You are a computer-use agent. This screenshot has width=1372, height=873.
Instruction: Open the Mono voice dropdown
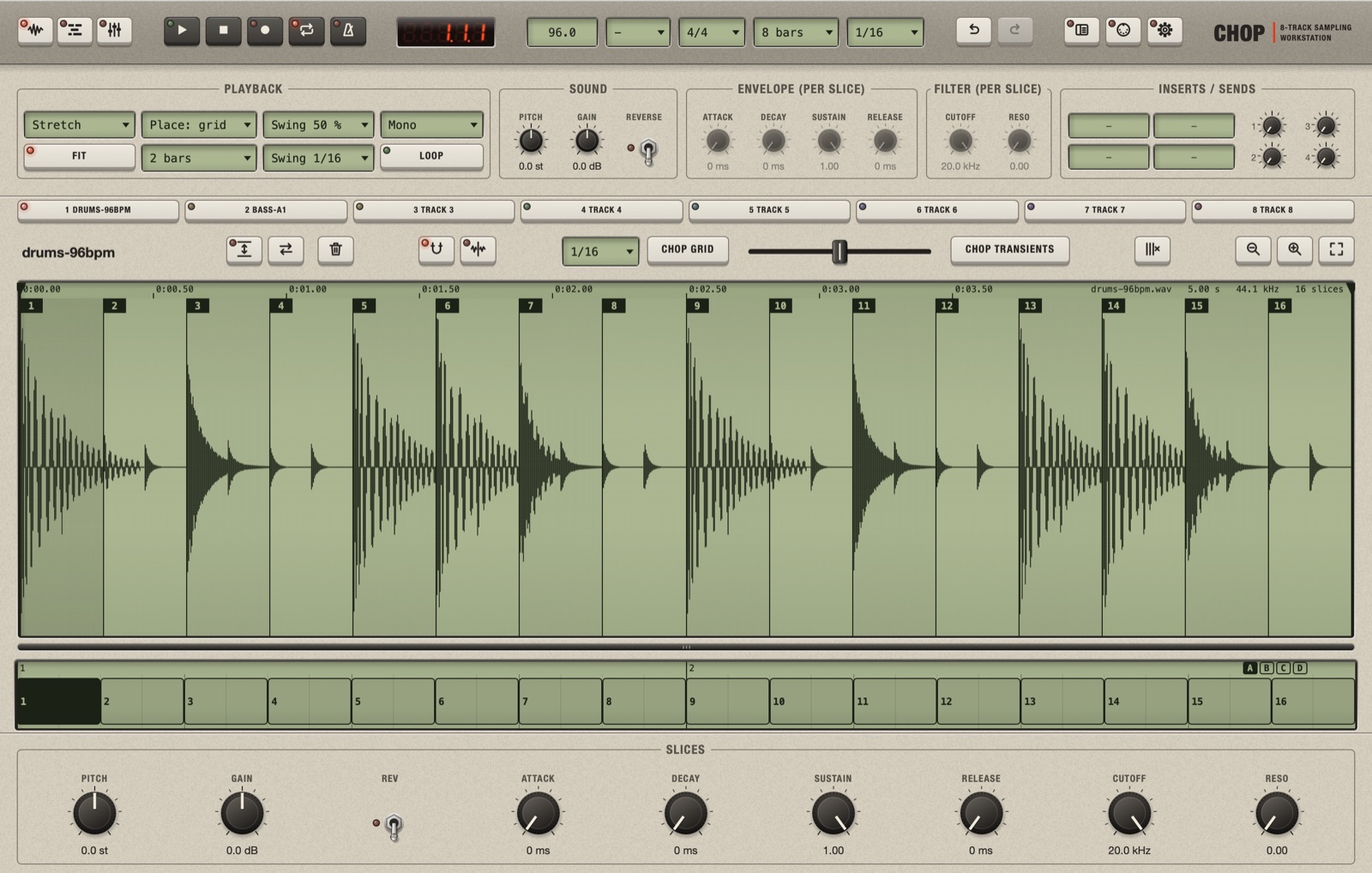(x=431, y=125)
